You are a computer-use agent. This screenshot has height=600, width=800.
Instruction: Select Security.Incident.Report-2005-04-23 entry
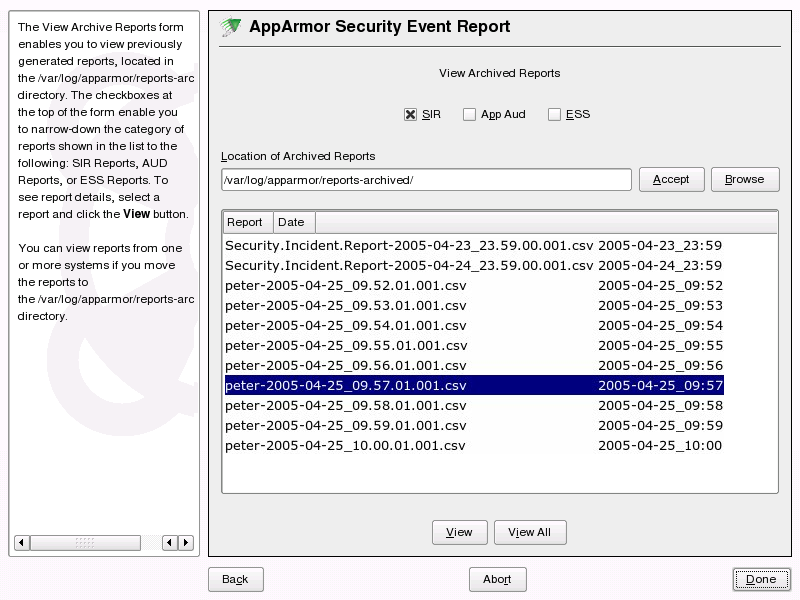[400, 245]
